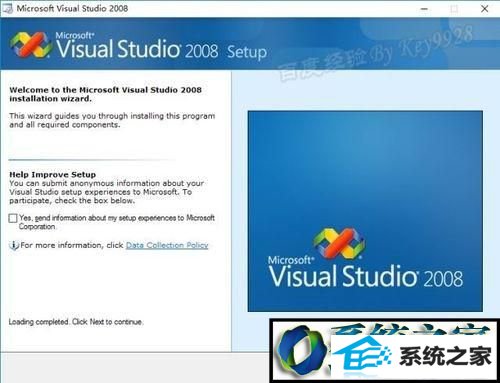
Task: Click the Visual Studio logo in header banner
Action: click(31, 45)
